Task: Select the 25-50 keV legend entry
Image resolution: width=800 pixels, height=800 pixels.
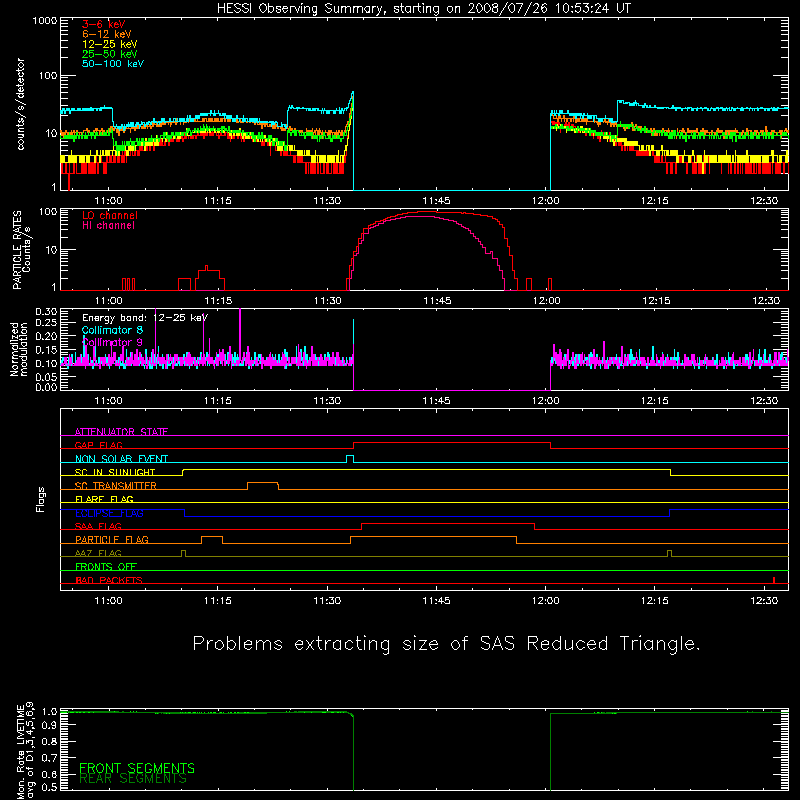Action: point(109,54)
